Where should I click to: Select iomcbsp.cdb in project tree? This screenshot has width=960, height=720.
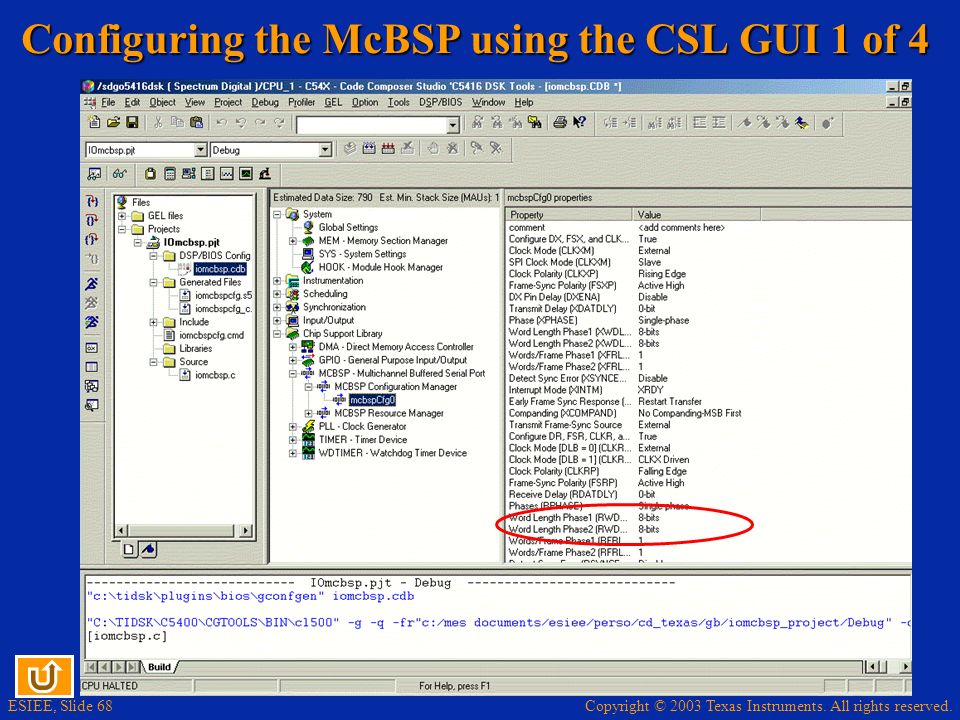click(x=220, y=269)
